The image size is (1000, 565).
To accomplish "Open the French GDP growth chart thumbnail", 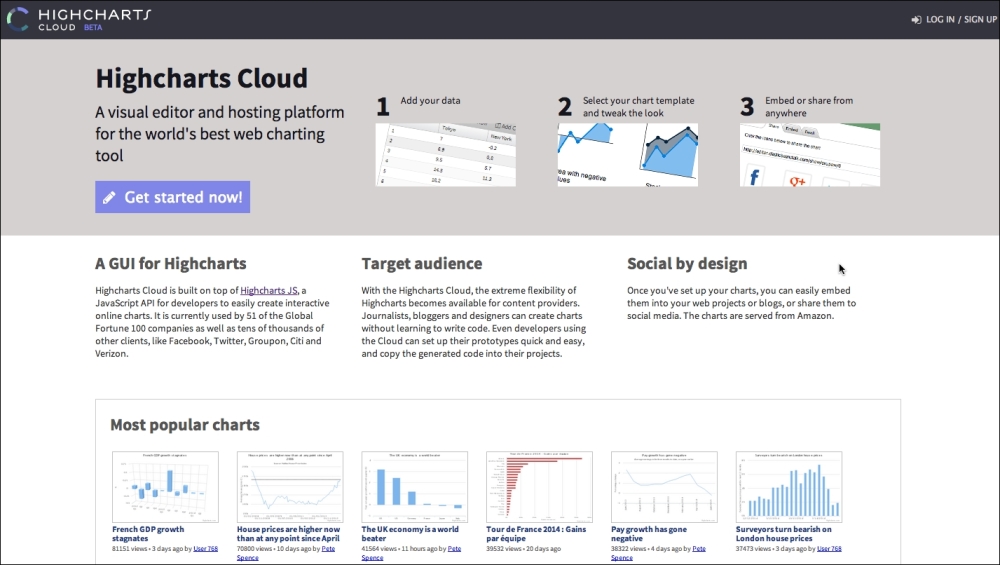I will coord(165,487).
